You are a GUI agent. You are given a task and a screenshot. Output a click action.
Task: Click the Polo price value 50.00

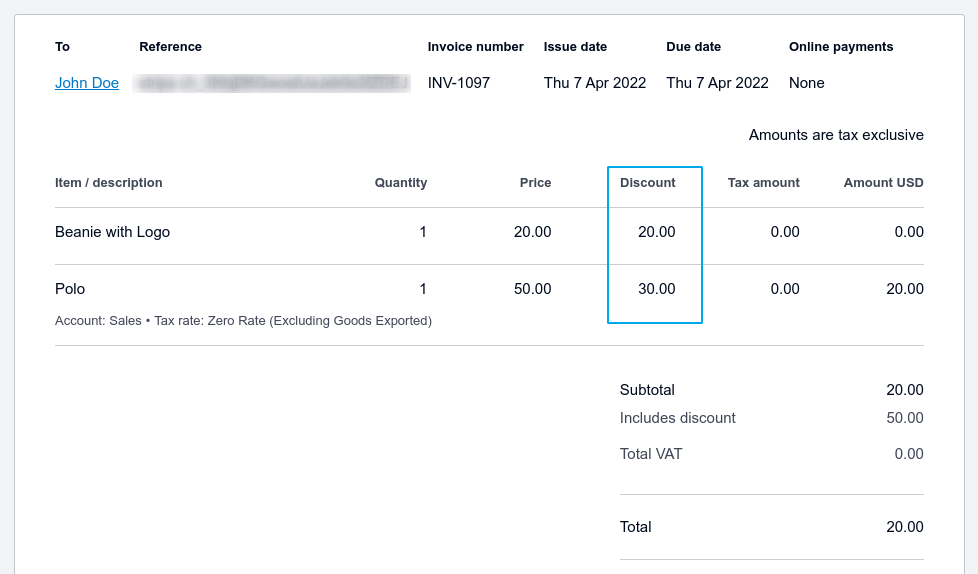coord(533,289)
